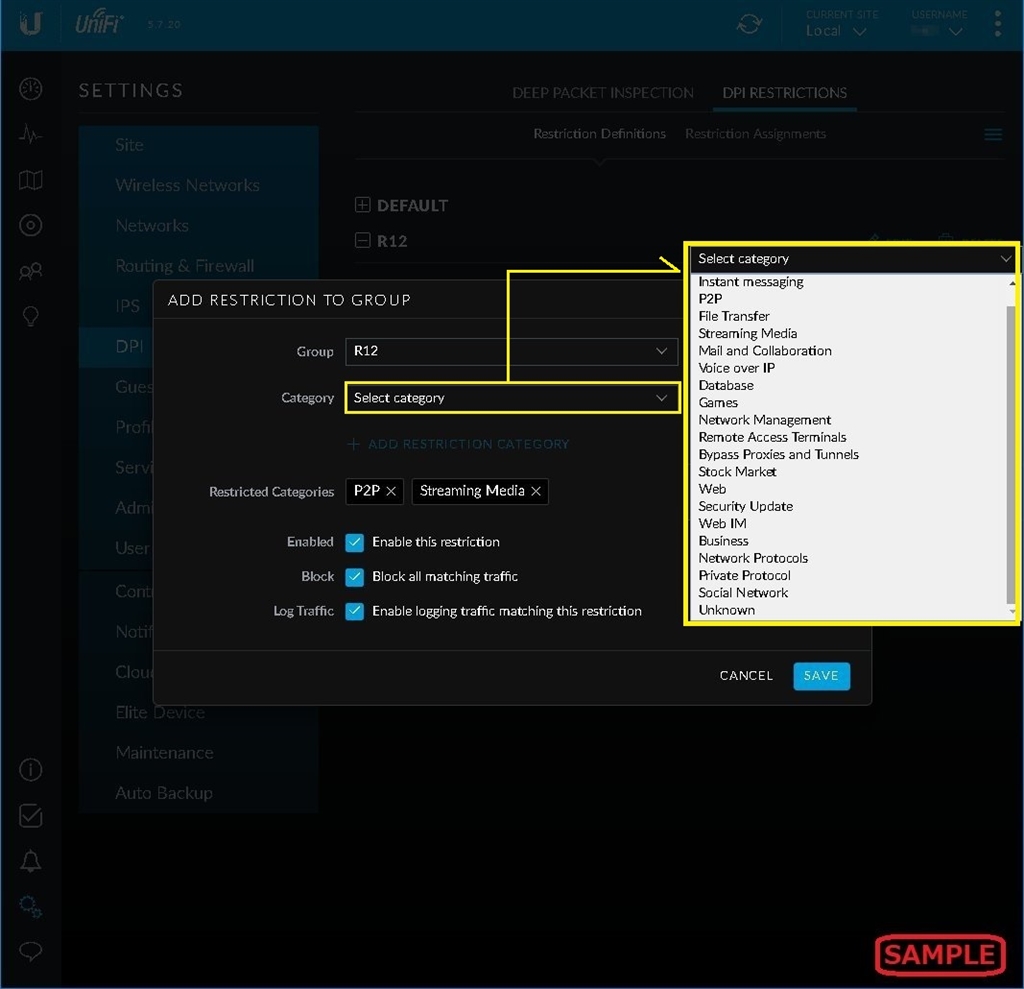
Task: Open Restriction Definitions sub-tab
Action: [x=600, y=134]
